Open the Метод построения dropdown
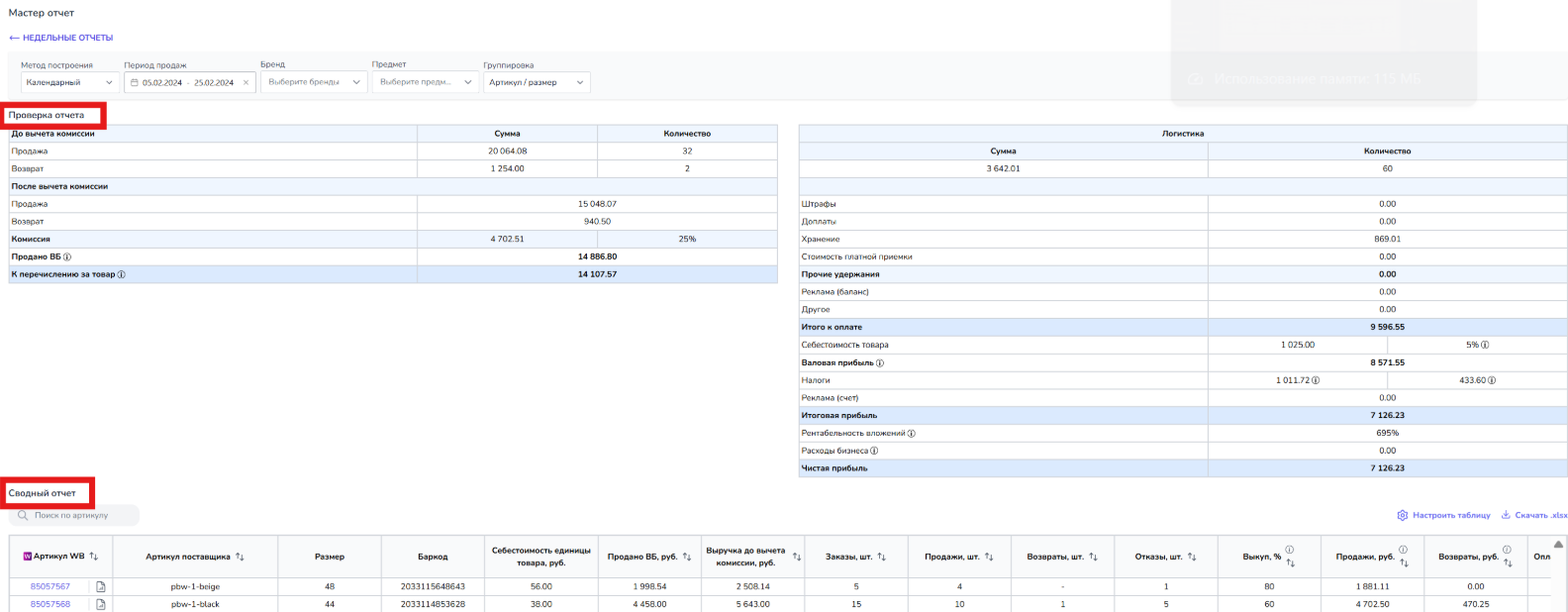1568x612 pixels. [69, 83]
